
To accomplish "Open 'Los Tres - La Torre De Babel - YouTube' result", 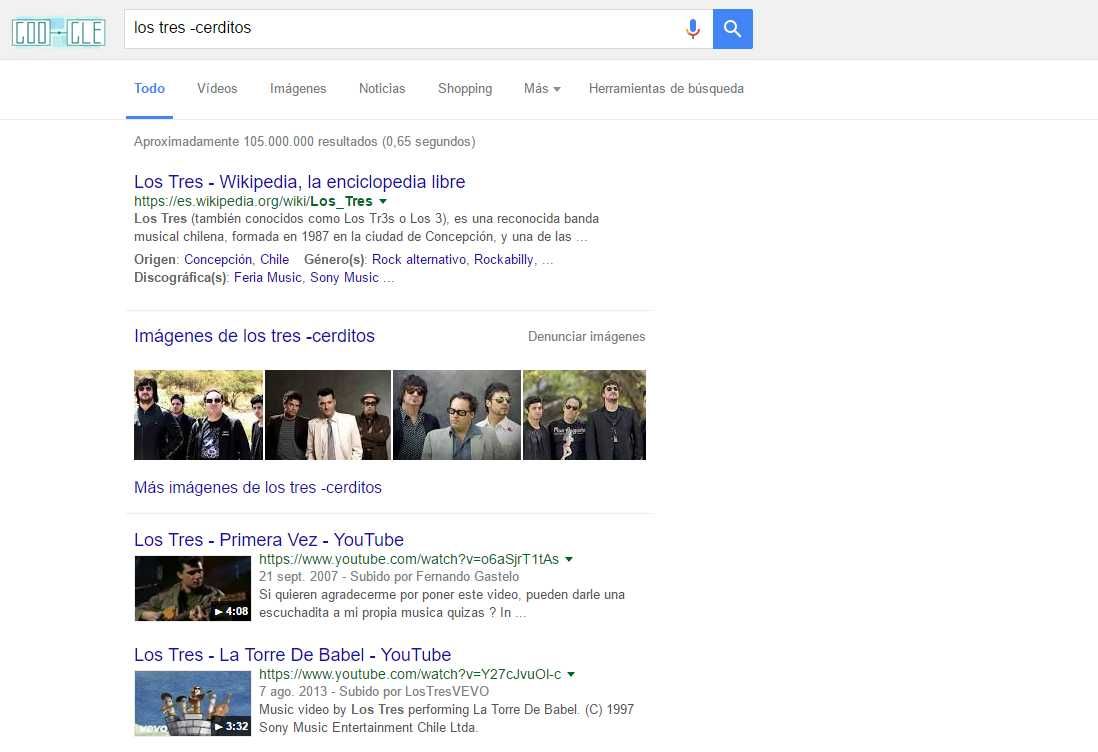I will point(293,655).
